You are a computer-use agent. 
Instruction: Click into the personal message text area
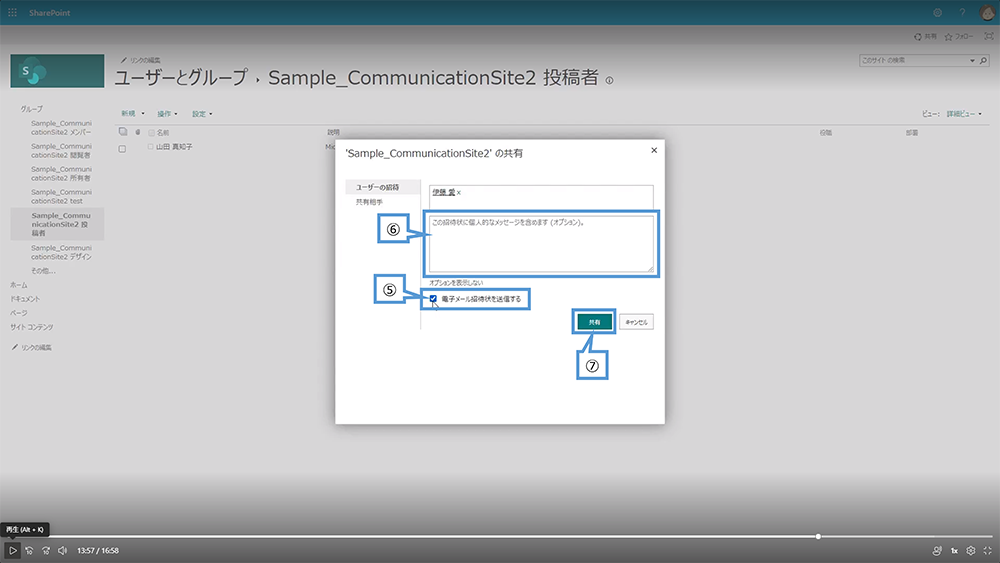[x=541, y=244]
